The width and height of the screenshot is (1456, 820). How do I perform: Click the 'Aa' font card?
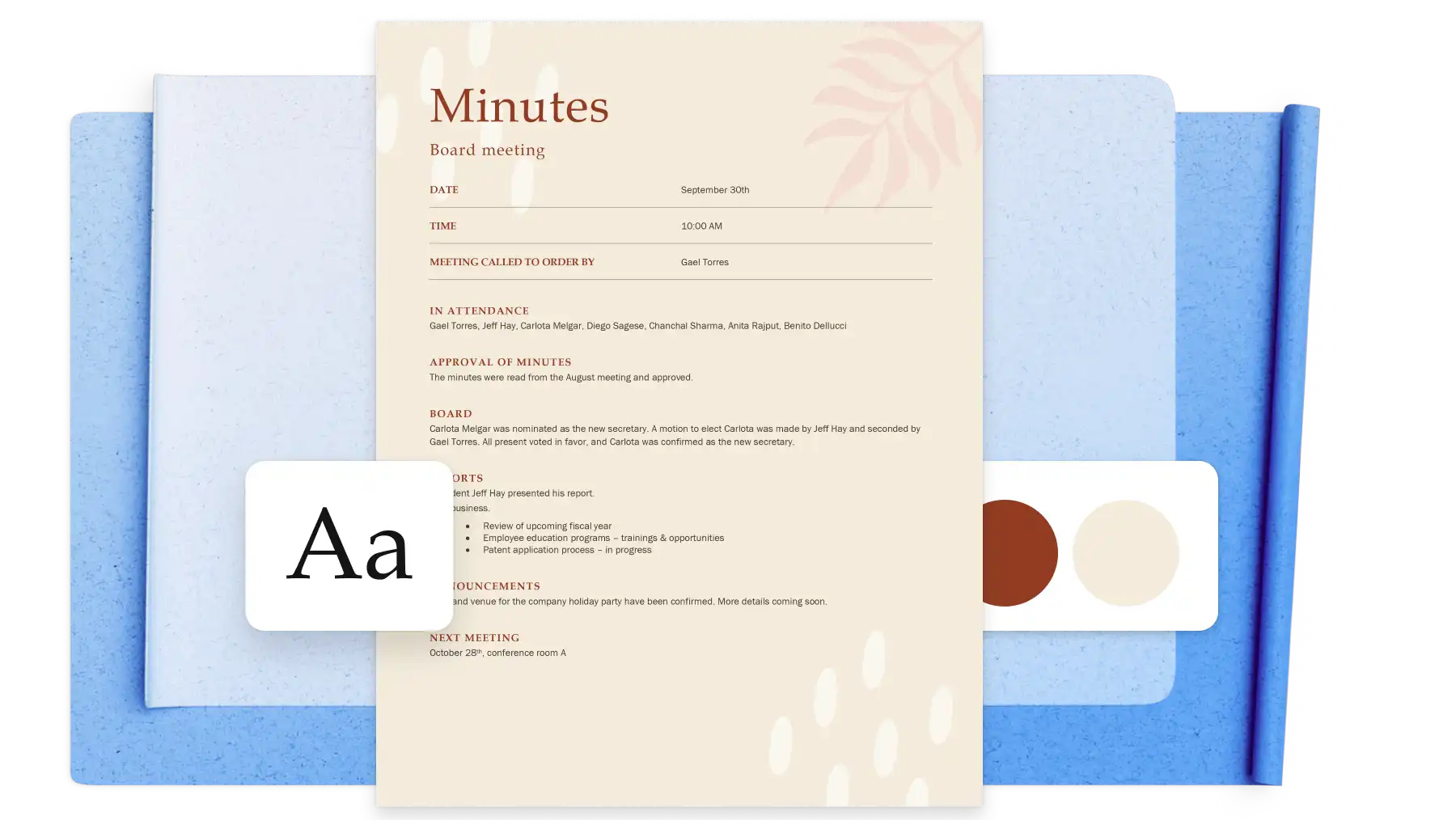coord(349,545)
